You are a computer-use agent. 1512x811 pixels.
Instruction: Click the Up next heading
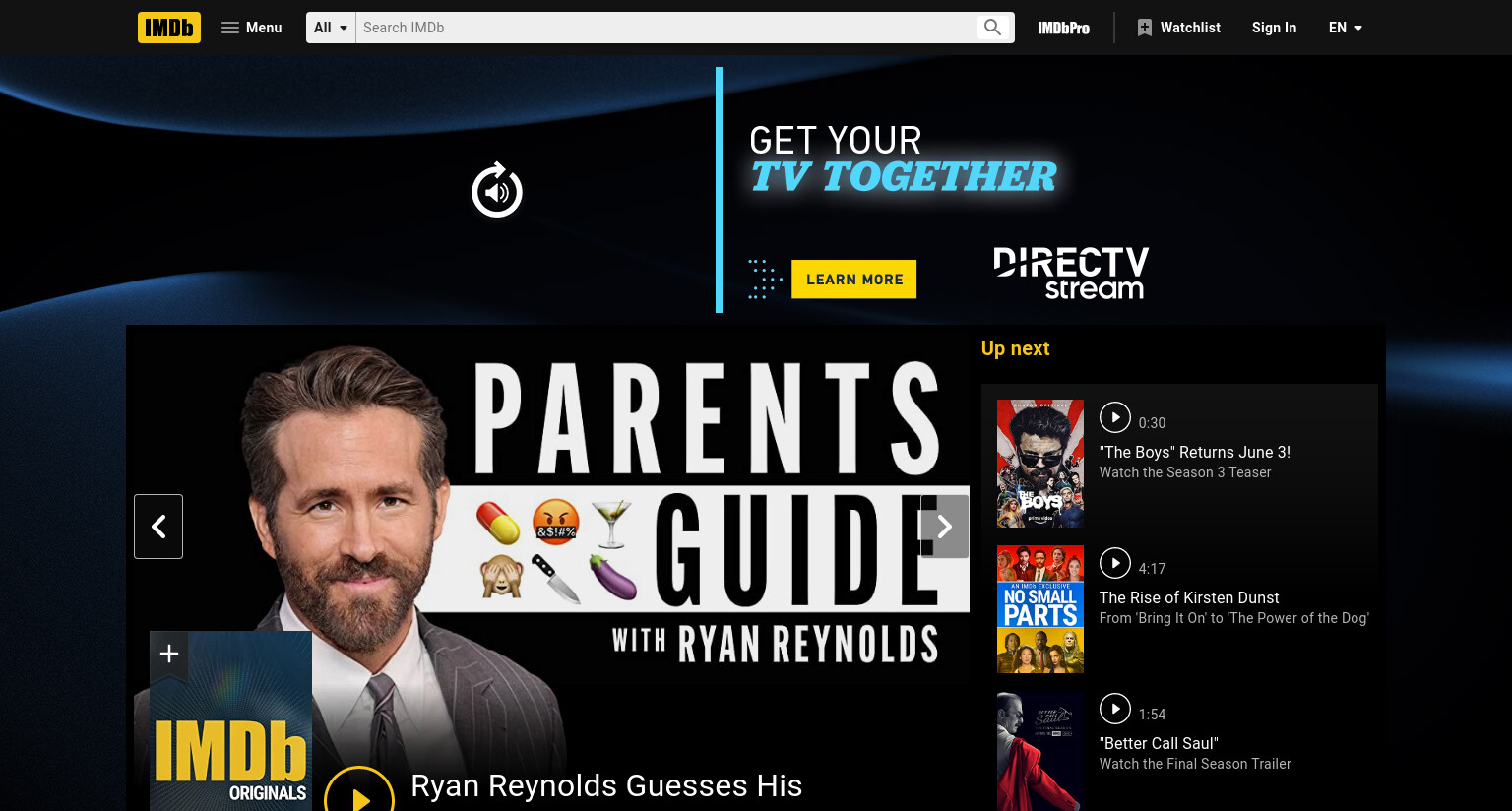[1015, 348]
